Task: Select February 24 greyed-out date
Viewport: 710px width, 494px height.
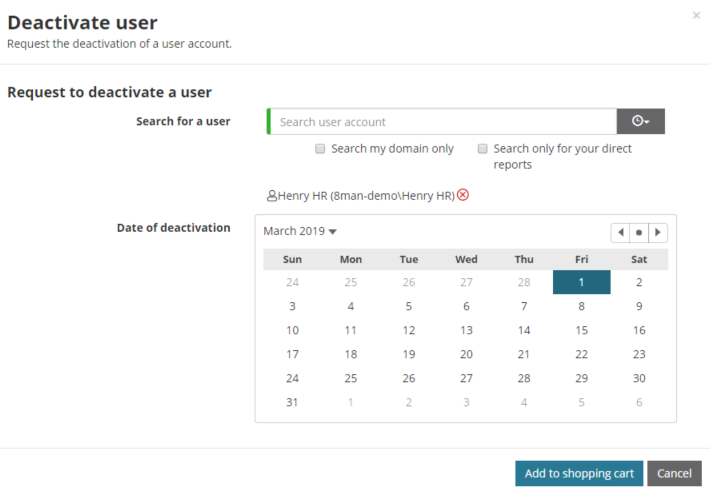Action: [x=292, y=282]
